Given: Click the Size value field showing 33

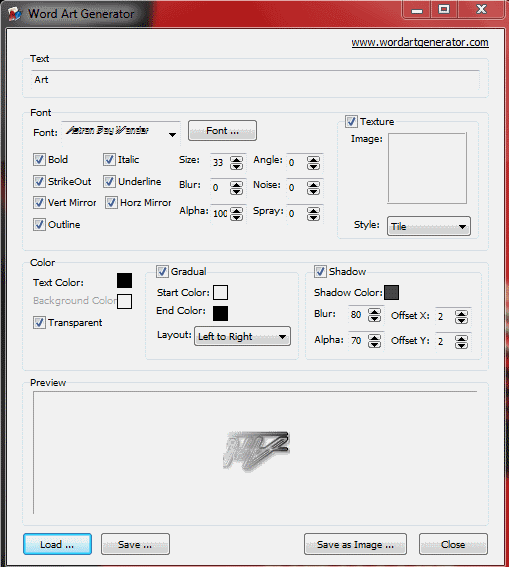Looking at the screenshot, I should click(220, 162).
